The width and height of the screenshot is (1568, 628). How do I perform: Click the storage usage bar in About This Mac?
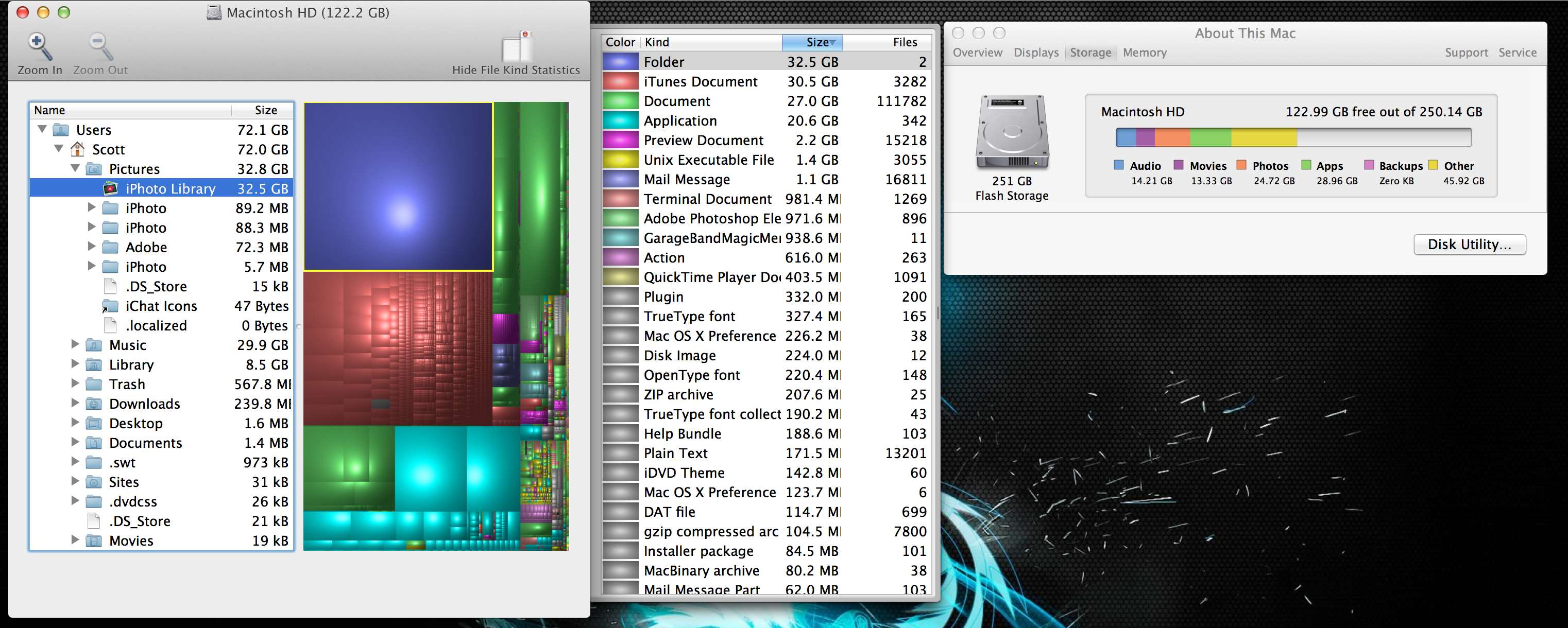click(x=1293, y=137)
